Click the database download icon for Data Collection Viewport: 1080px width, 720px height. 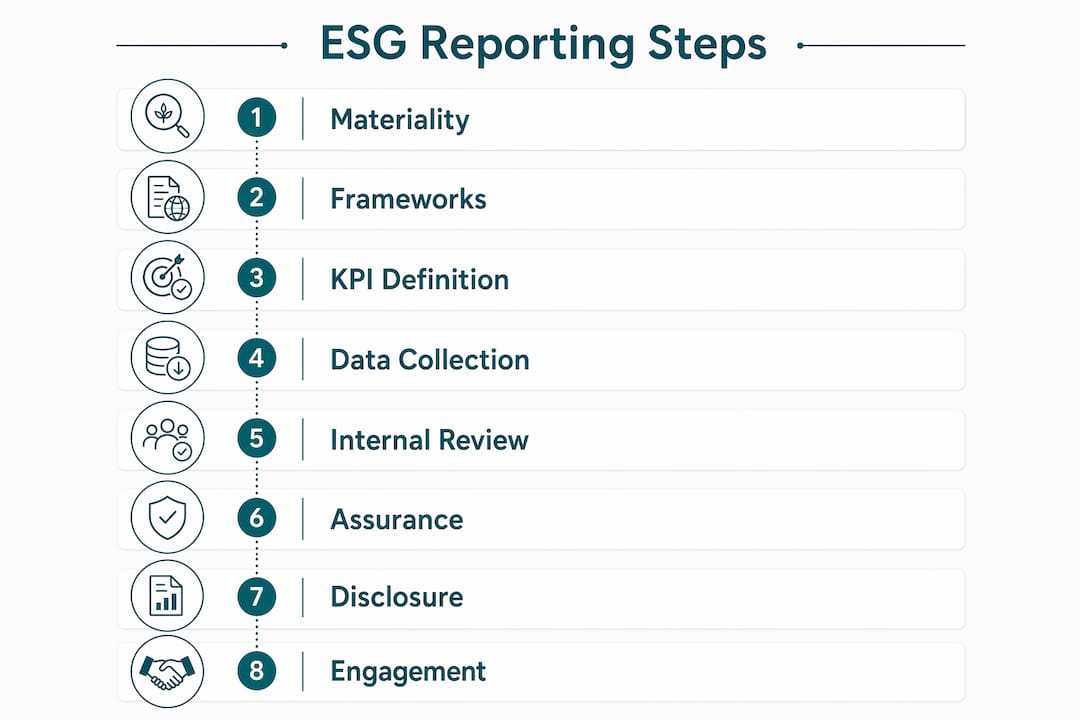(167, 358)
